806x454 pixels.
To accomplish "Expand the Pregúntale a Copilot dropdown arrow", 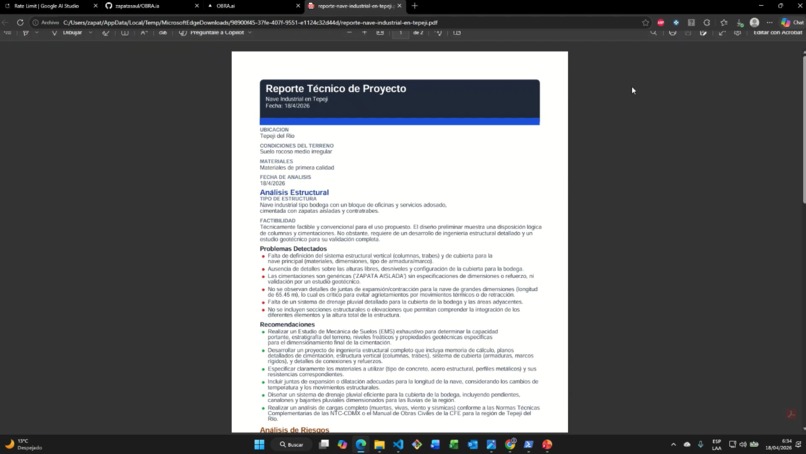I will point(250,32).
